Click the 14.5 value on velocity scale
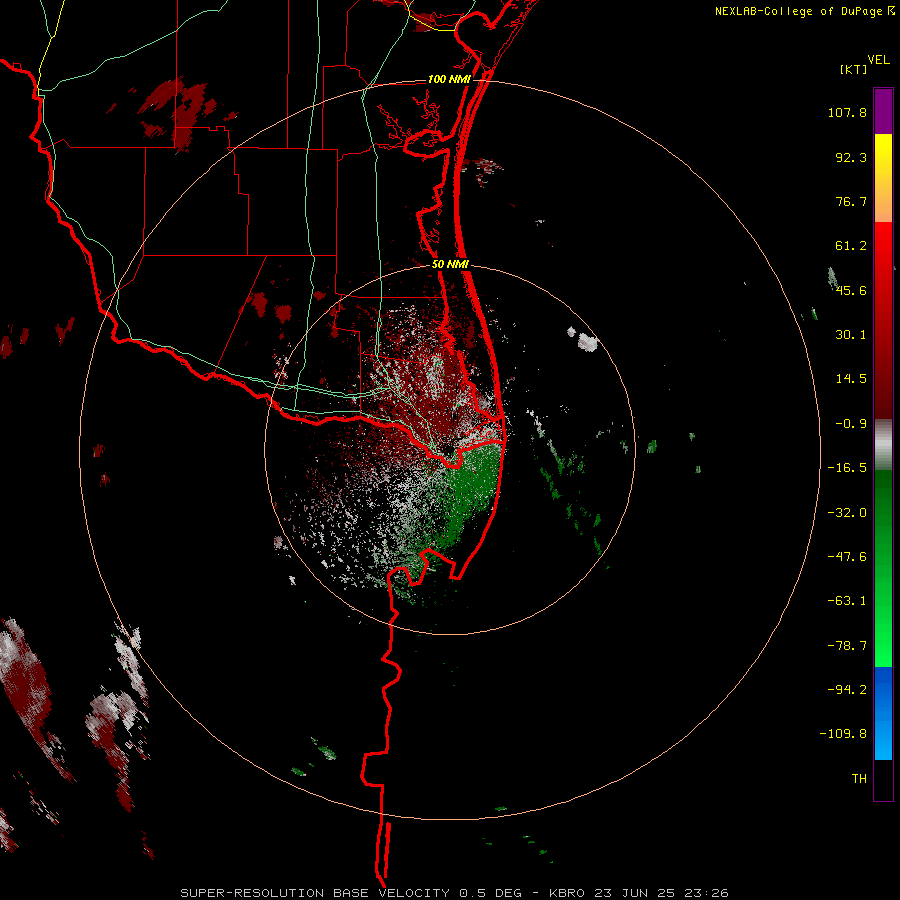Image resolution: width=900 pixels, height=900 pixels. click(x=851, y=379)
